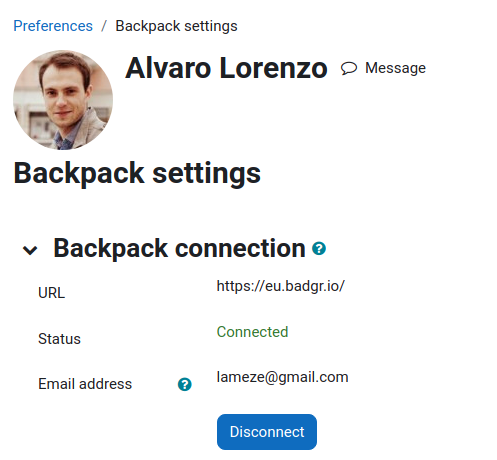Click the Status field label
This screenshot has height=460, width=497.
click(x=59, y=339)
